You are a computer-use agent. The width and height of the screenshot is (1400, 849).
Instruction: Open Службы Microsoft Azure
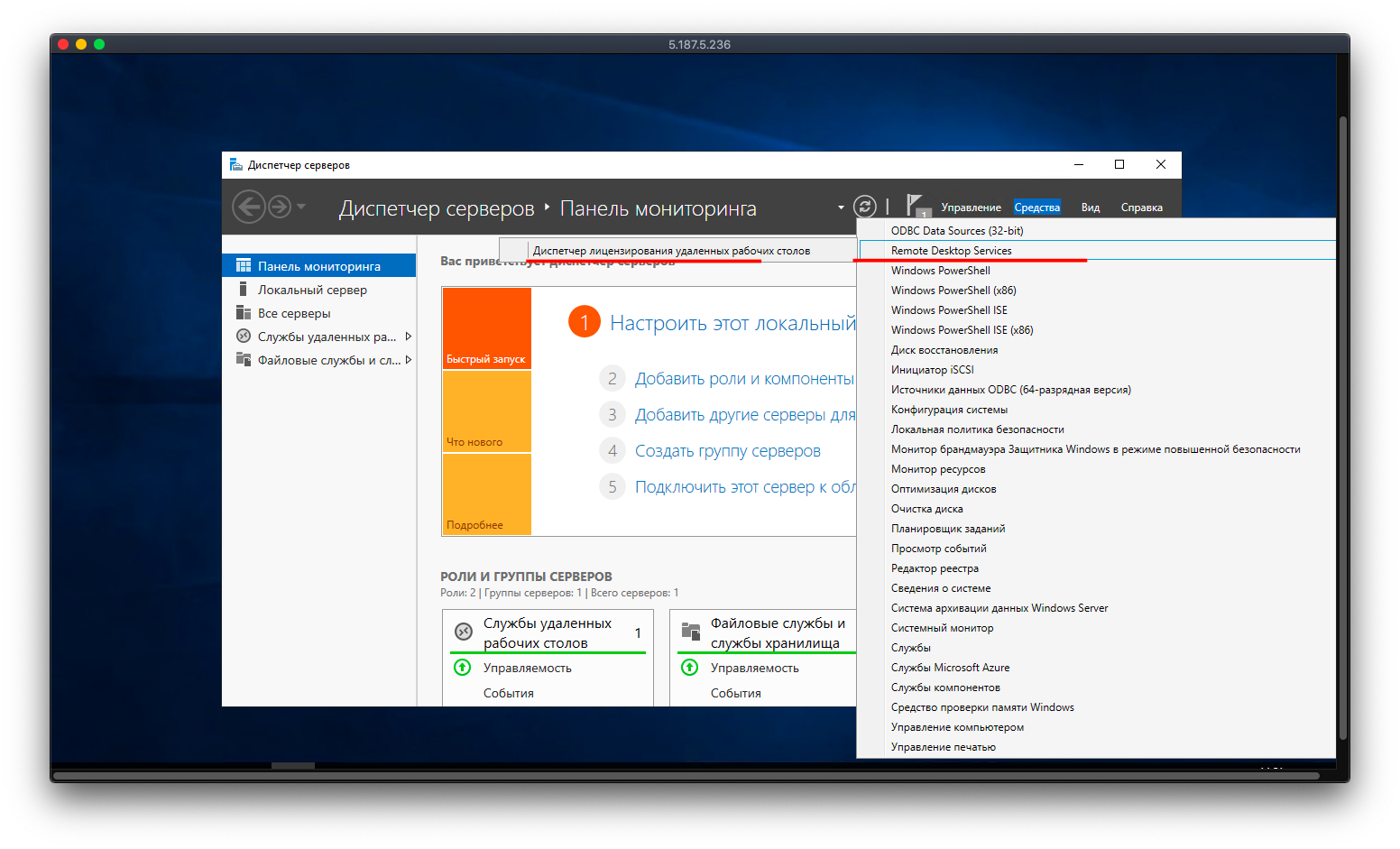click(x=1097, y=667)
